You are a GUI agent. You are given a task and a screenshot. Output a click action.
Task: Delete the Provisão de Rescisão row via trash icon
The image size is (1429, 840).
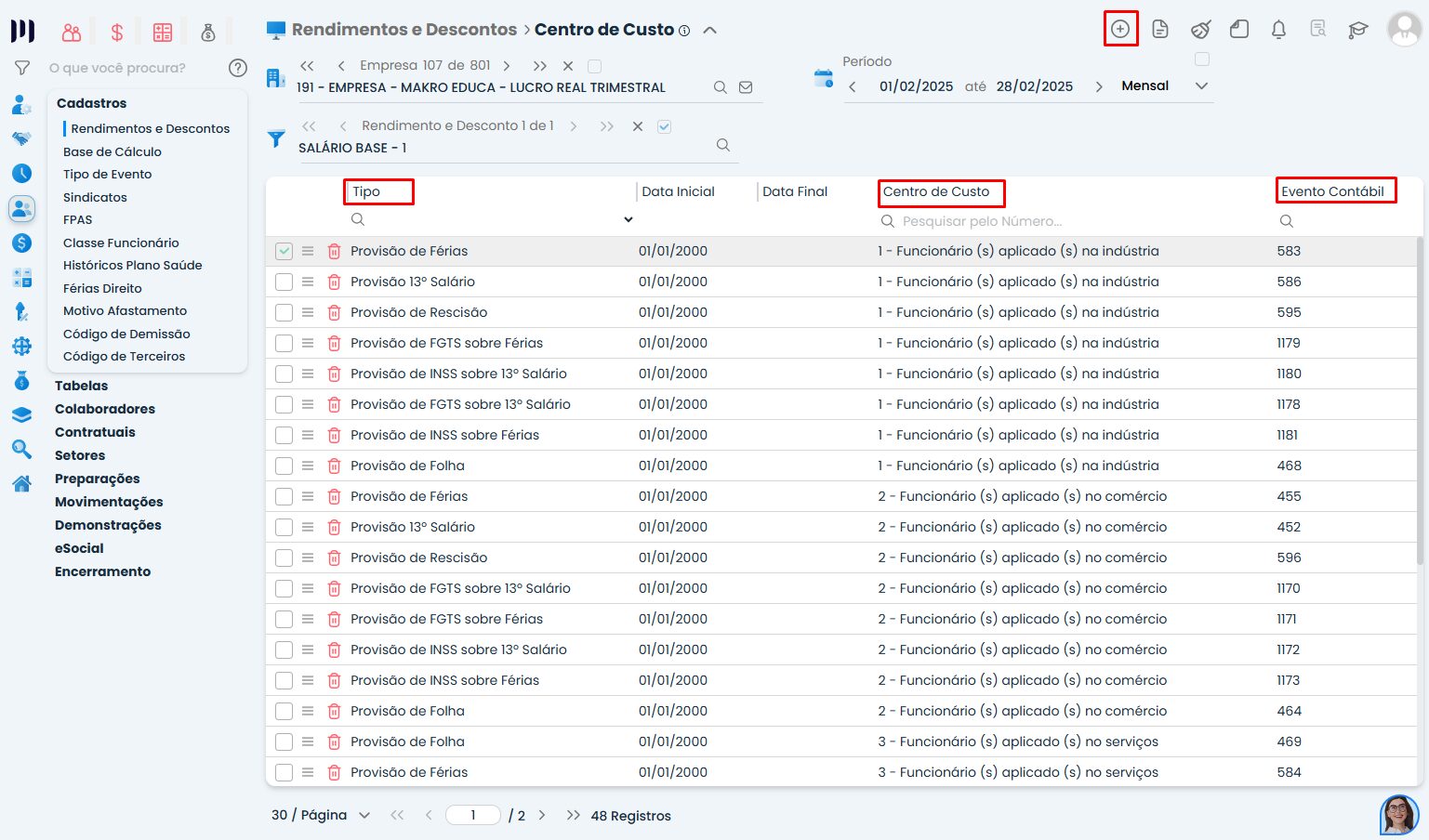[x=334, y=312]
